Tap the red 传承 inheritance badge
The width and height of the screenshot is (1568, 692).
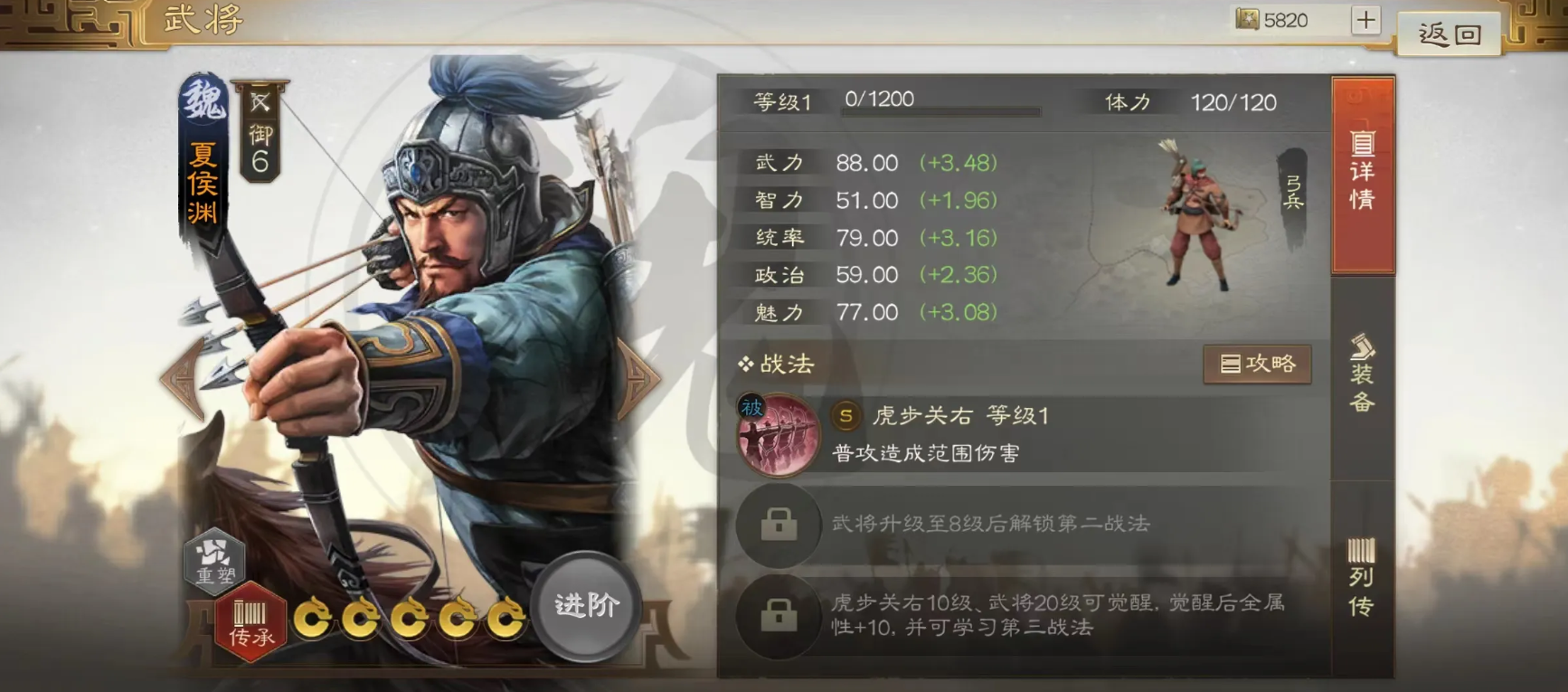[x=250, y=623]
